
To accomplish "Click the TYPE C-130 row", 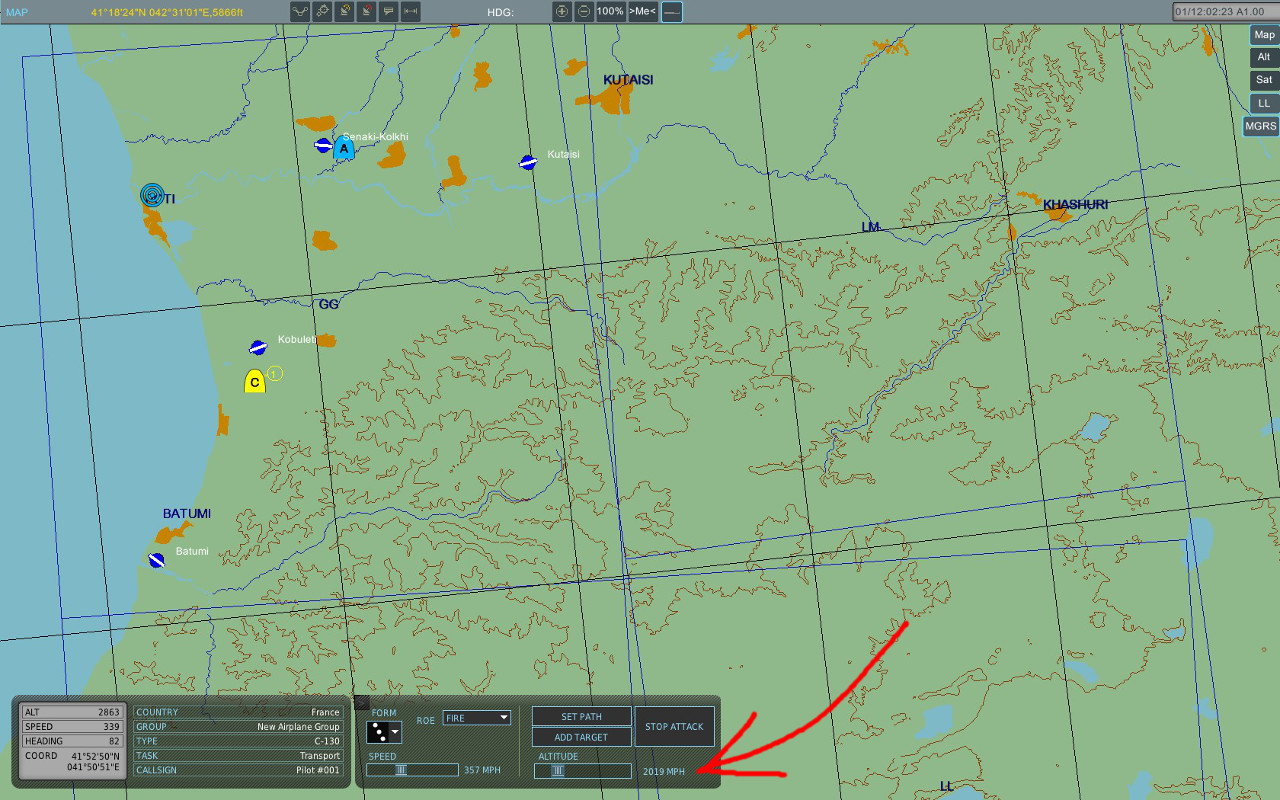I will point(238,741).
